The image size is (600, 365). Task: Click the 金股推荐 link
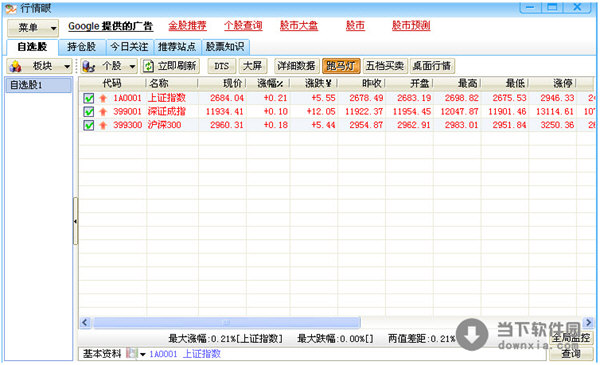click(188, 26)
